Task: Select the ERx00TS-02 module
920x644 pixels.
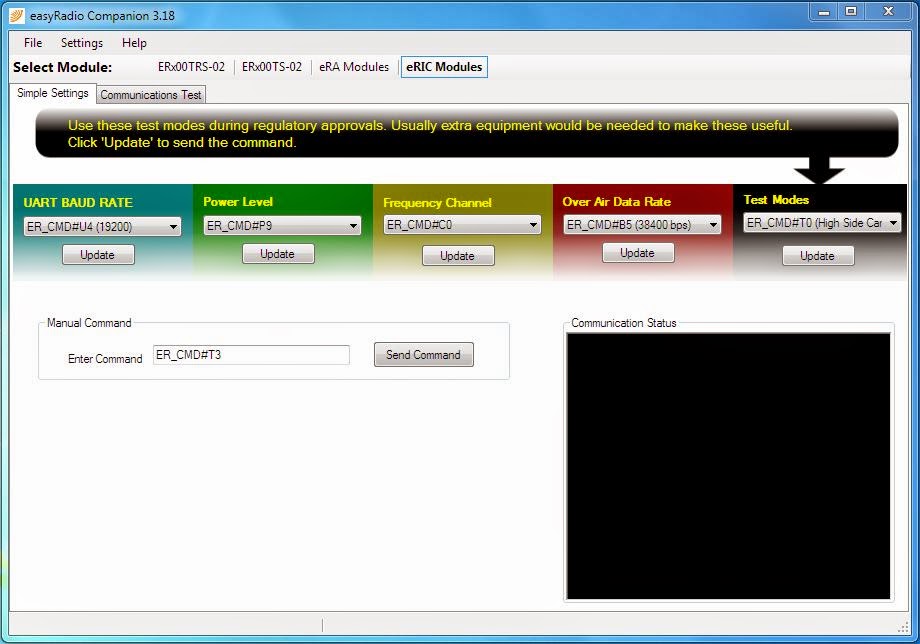Action: coord(272,67)
